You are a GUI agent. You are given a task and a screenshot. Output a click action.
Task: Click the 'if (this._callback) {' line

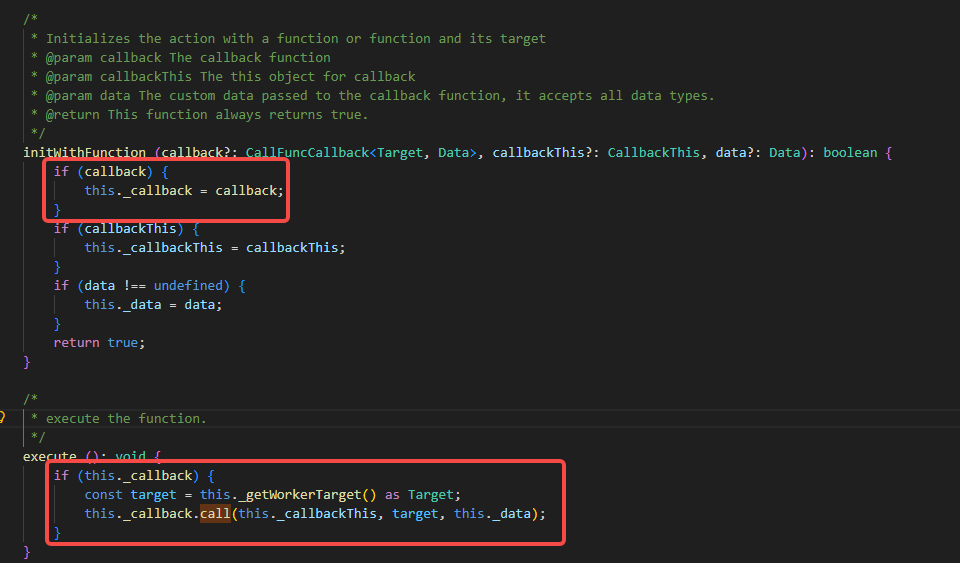[134, 475]
